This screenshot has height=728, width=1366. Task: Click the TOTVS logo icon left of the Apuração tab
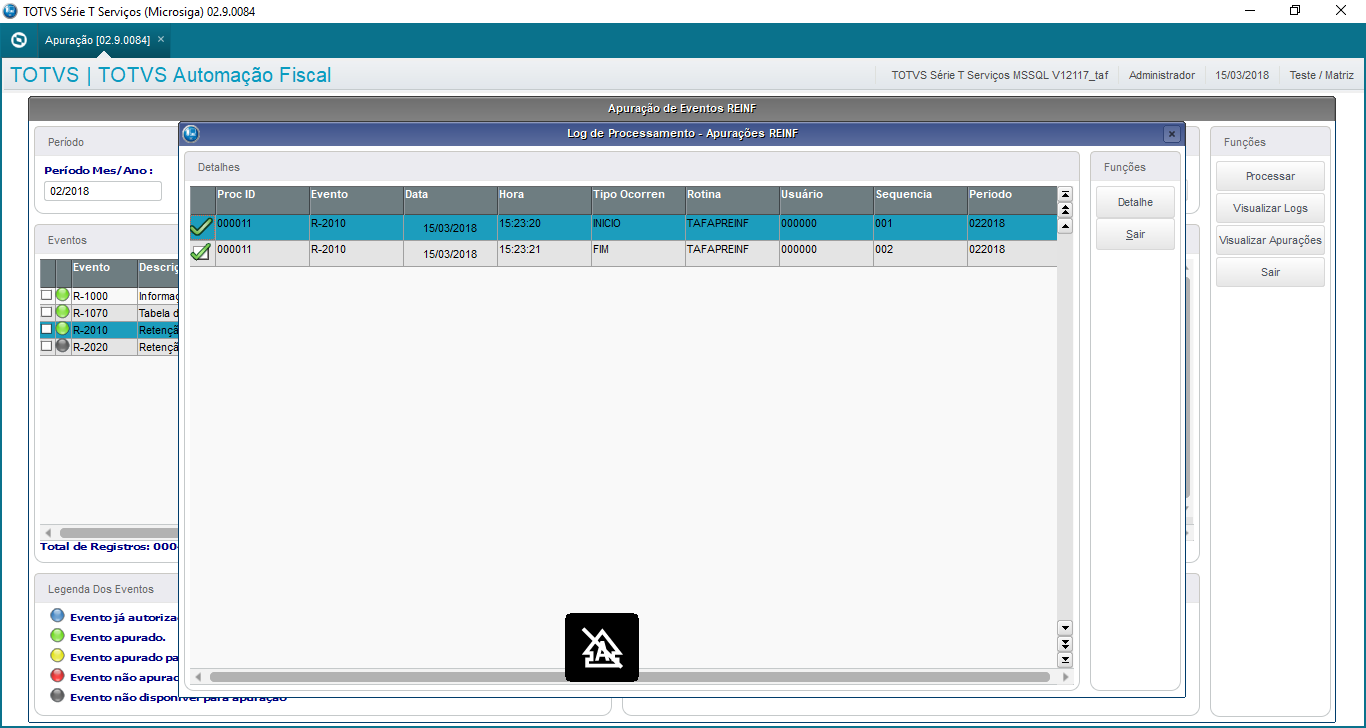[x=18, y=40]
